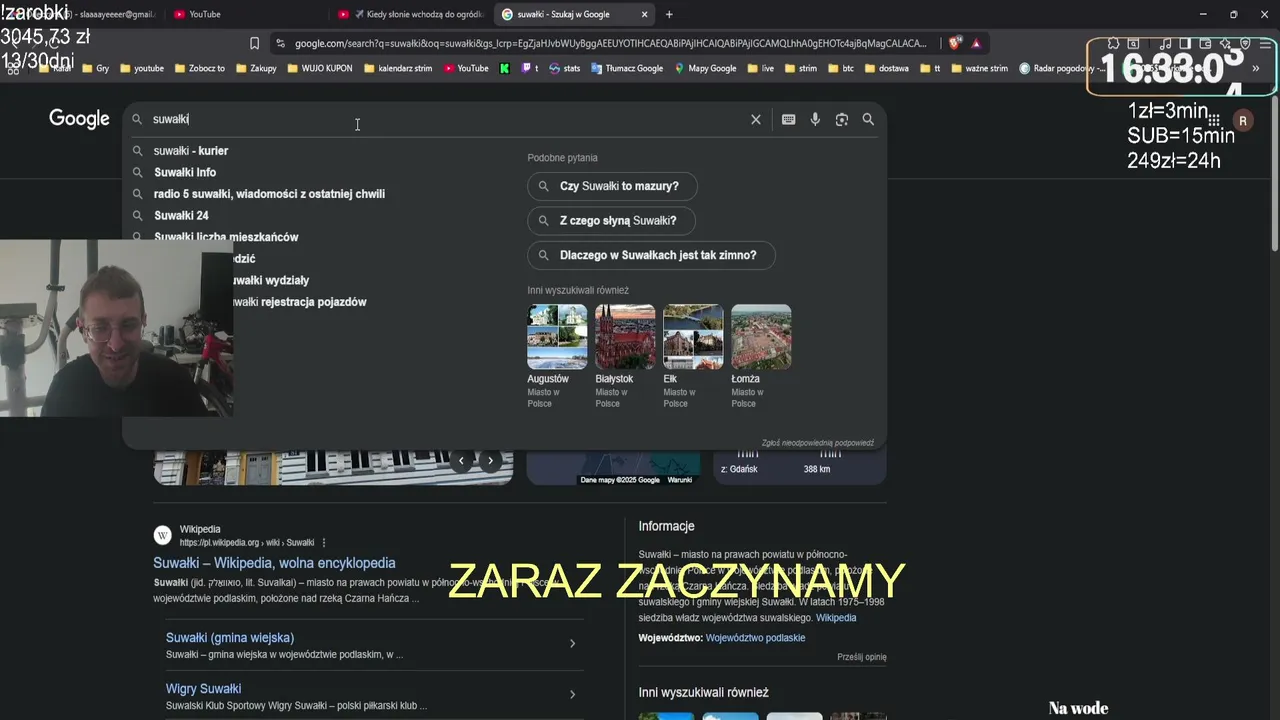Image resolution: width=1280 pixels, height=720 pixels.
Task: Open Google Lens image search
Action: click(842, 119)
